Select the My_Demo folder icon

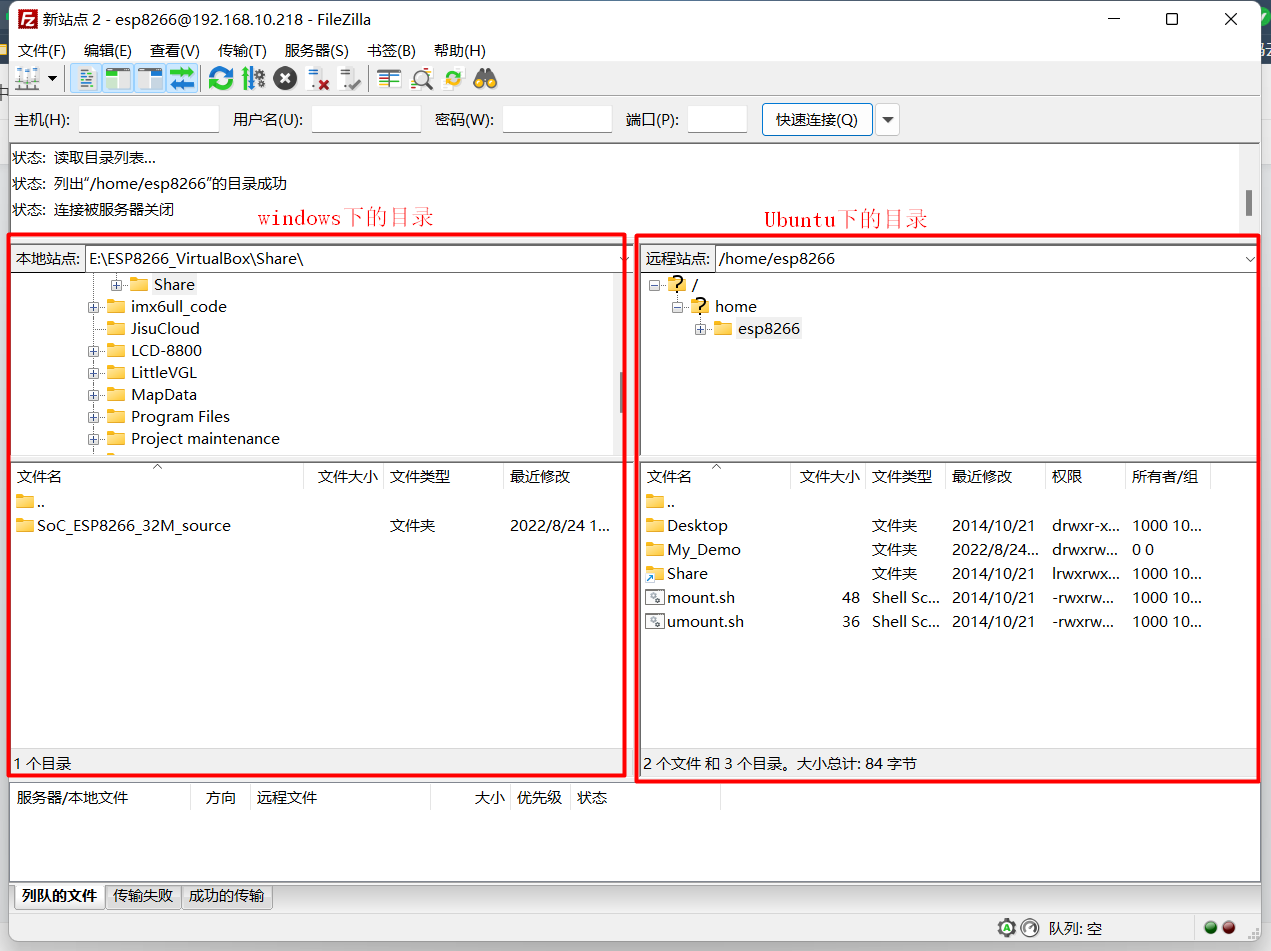[x=655, y=549]
